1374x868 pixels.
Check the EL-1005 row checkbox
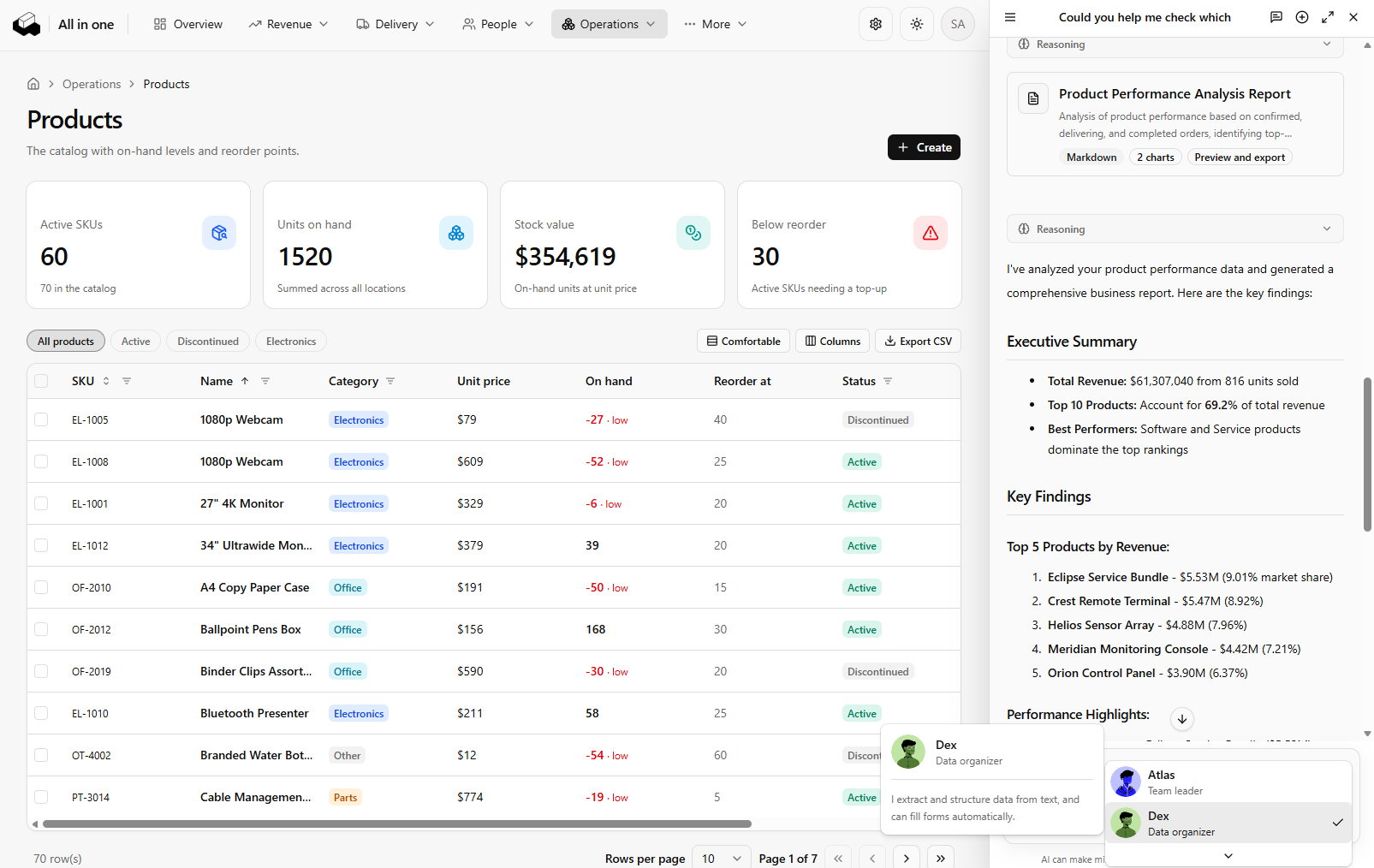41,419
